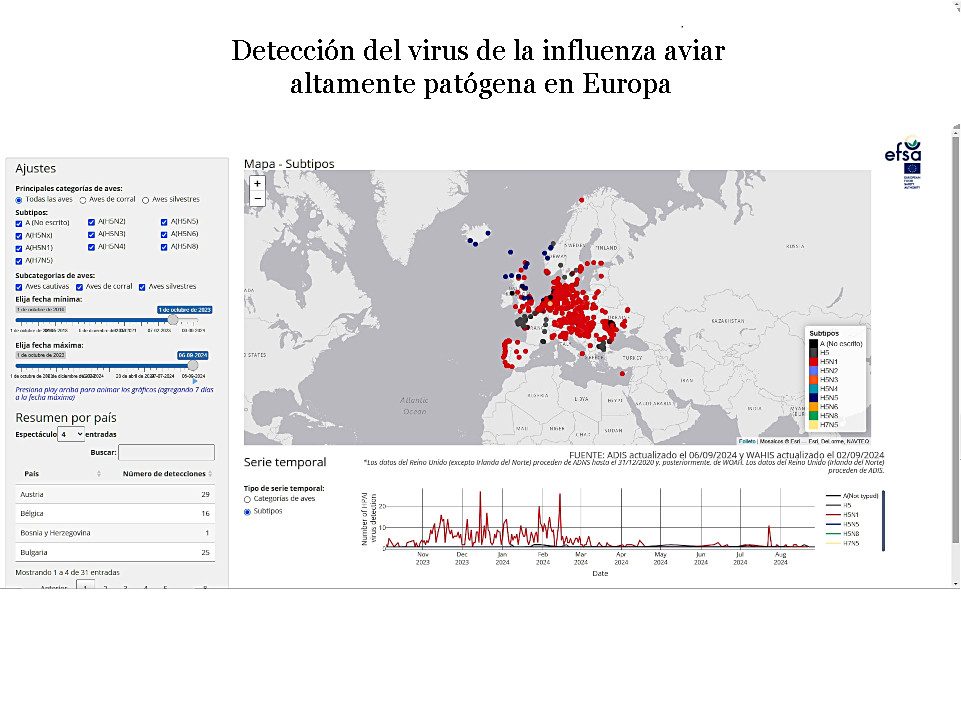Click the red detection dot over Cyprus
This screenshot has height=721, width=961.
tap(622, 373)
